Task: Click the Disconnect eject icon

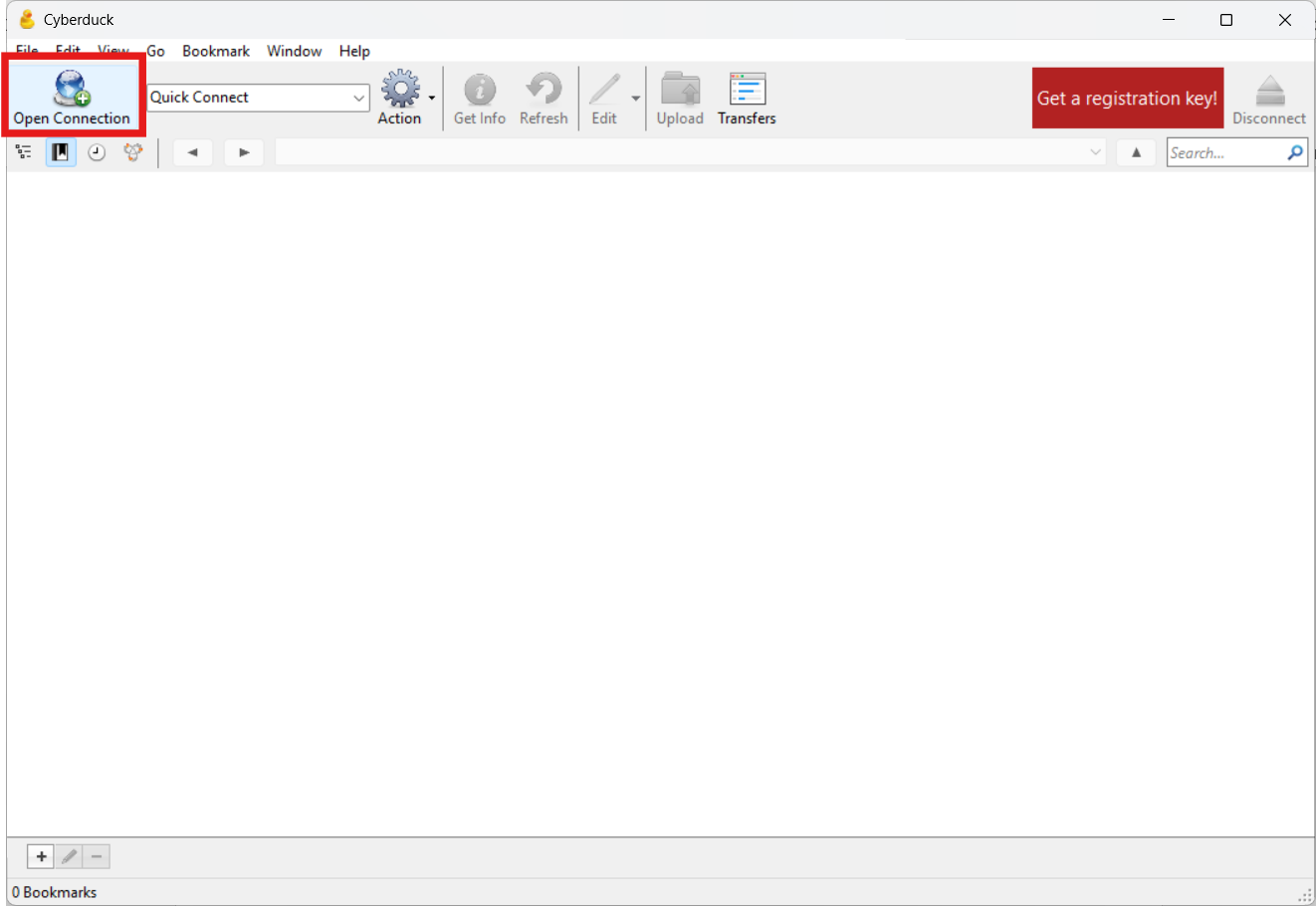Action: [1269, 90]
